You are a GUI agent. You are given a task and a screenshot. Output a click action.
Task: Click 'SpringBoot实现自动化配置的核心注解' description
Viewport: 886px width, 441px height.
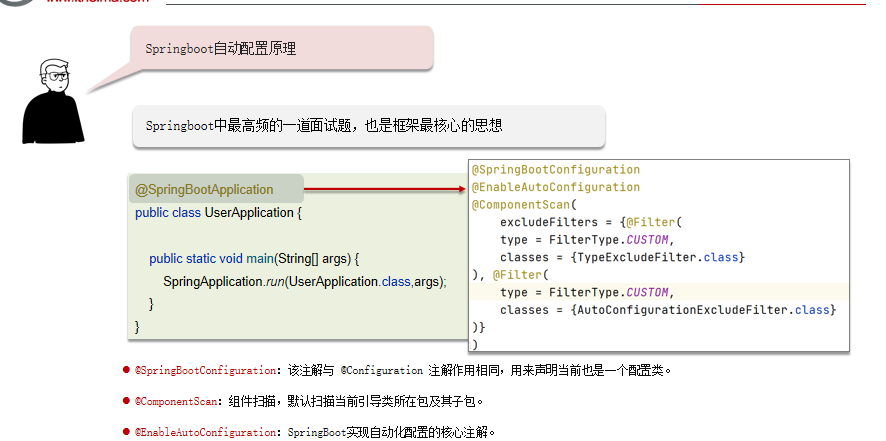[x=392, y=433]
